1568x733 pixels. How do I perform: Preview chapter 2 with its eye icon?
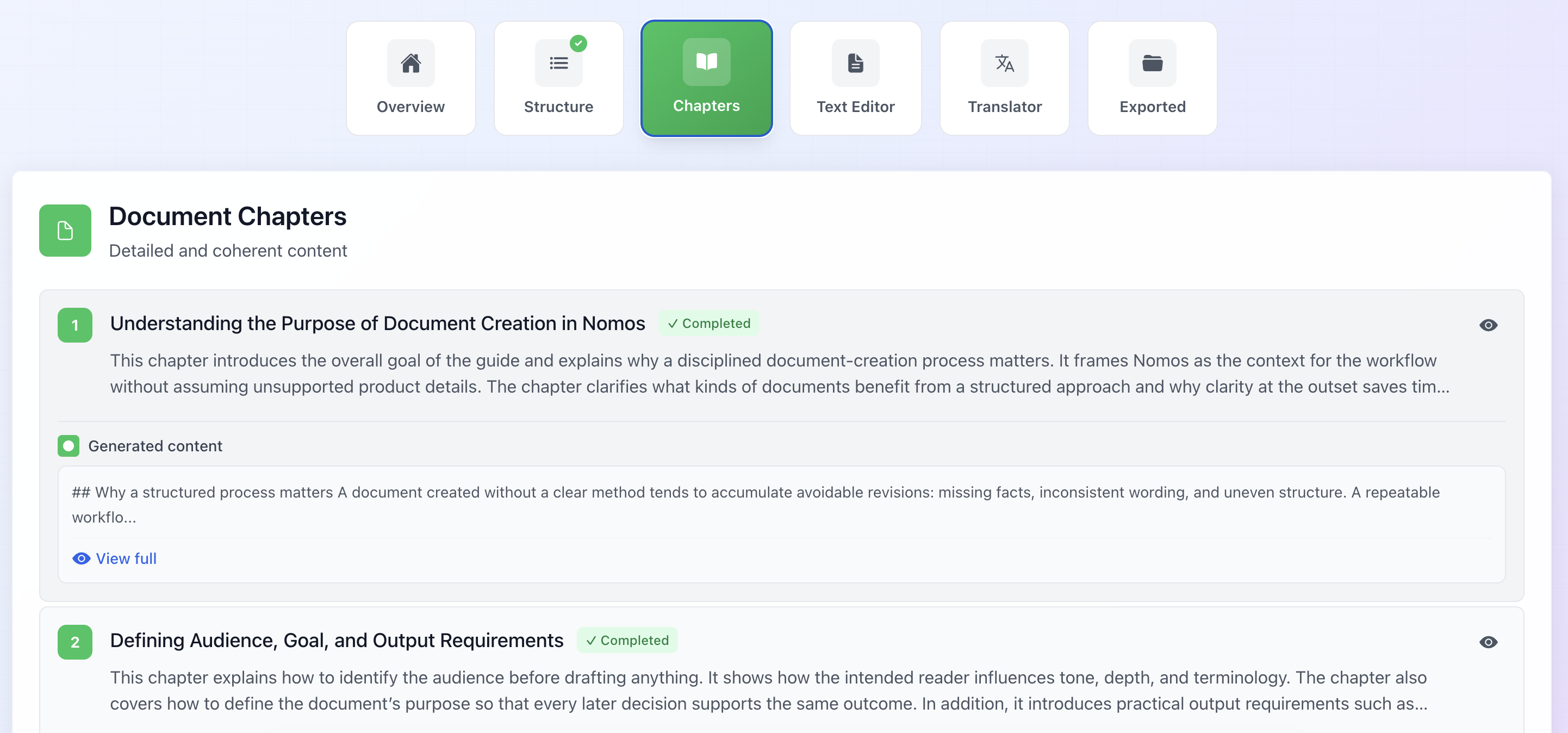click(1488, 642)
